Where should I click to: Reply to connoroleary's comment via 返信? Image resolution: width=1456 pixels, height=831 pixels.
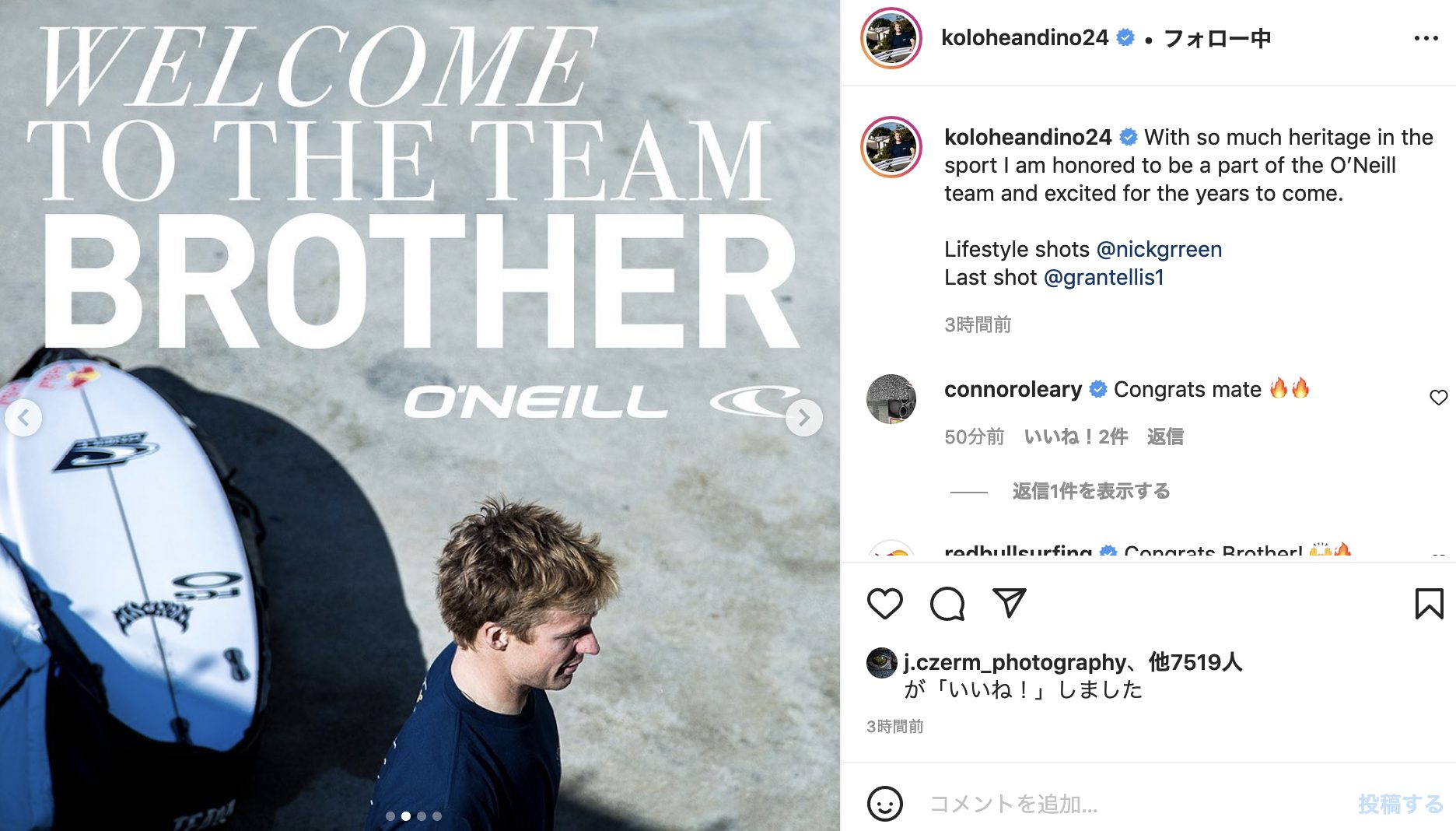point(1165,437)
